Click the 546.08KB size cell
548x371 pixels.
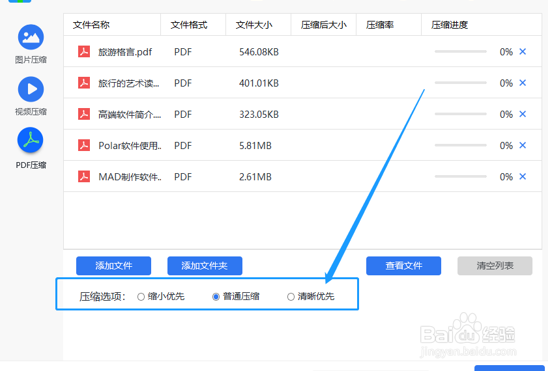[259, 52]
